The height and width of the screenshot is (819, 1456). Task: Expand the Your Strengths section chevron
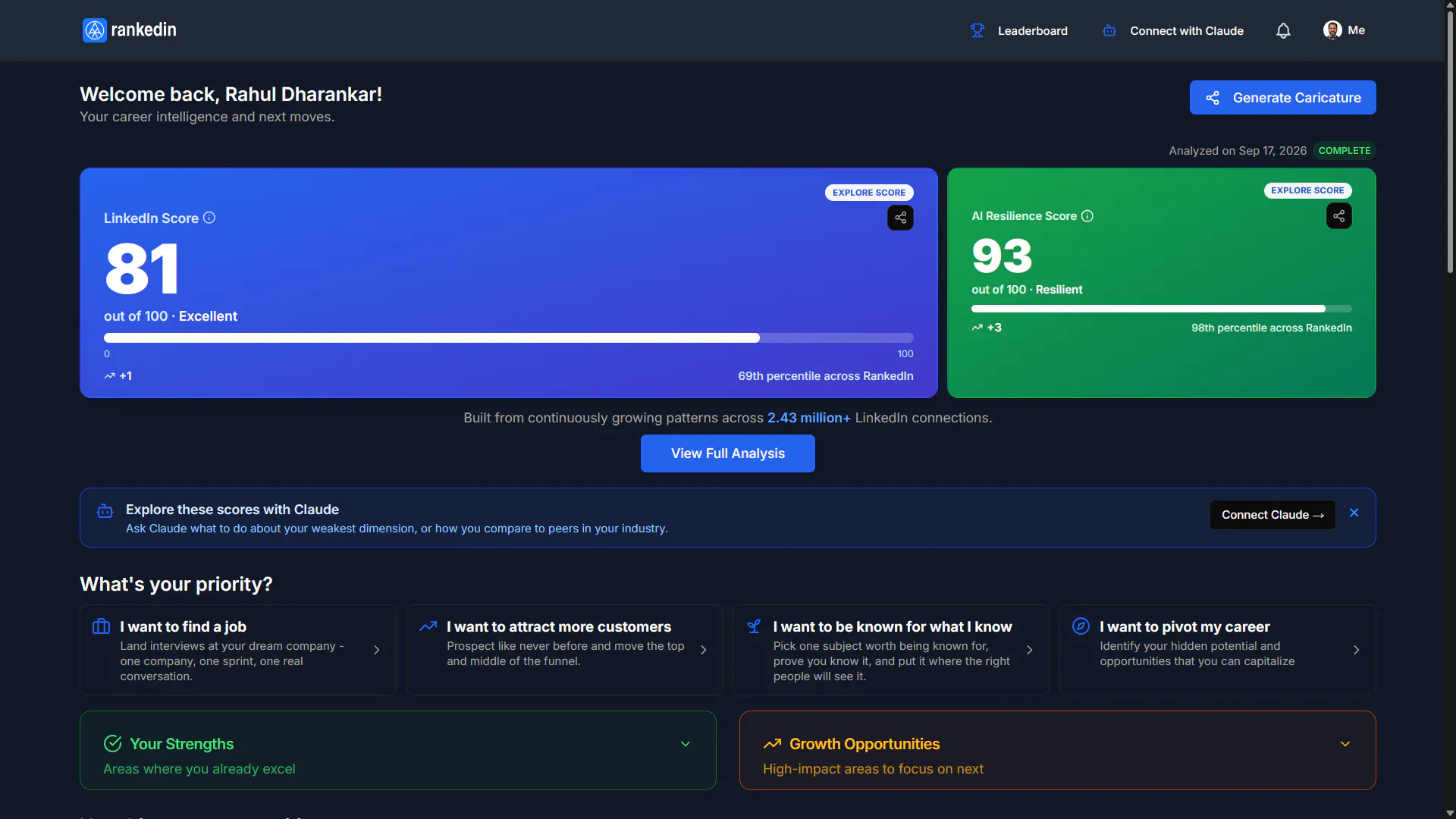686,744
